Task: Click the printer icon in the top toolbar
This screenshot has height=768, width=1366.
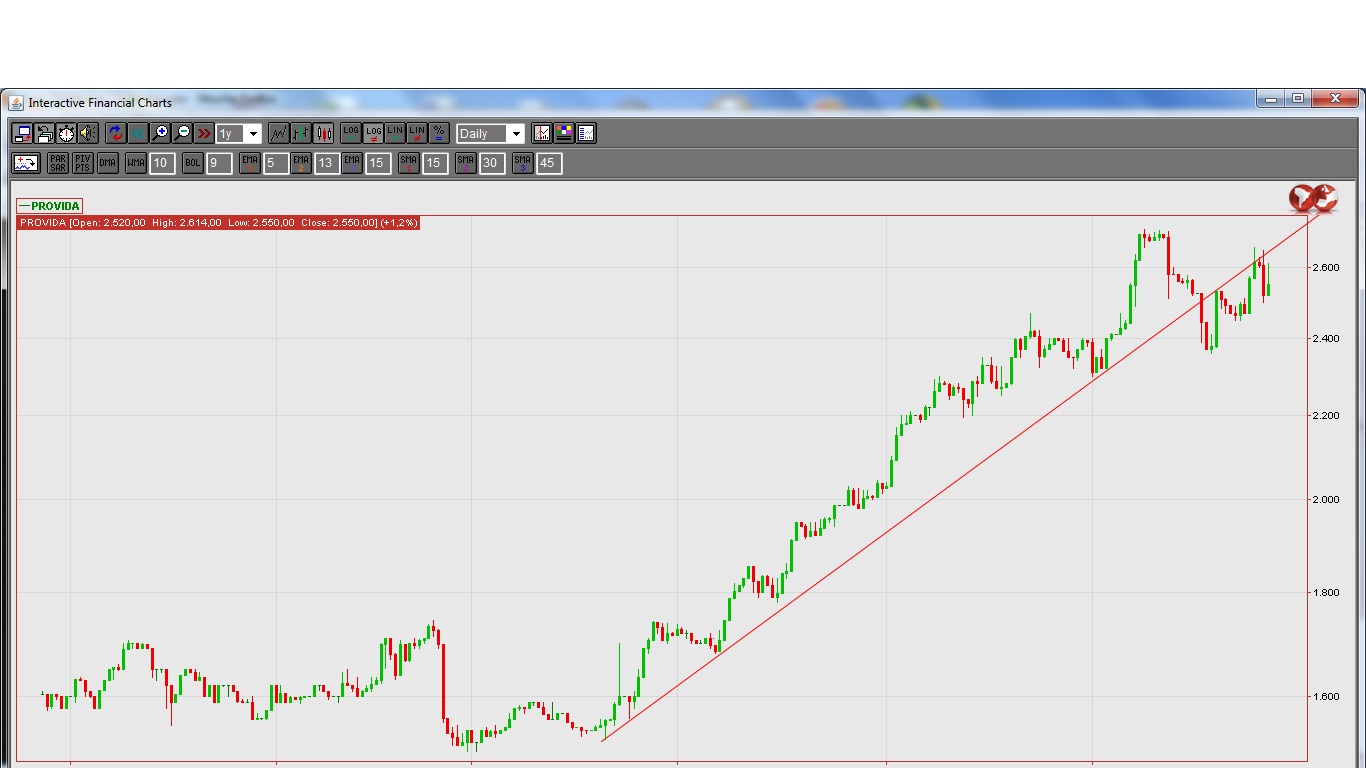Action: [x=44, y=133]
